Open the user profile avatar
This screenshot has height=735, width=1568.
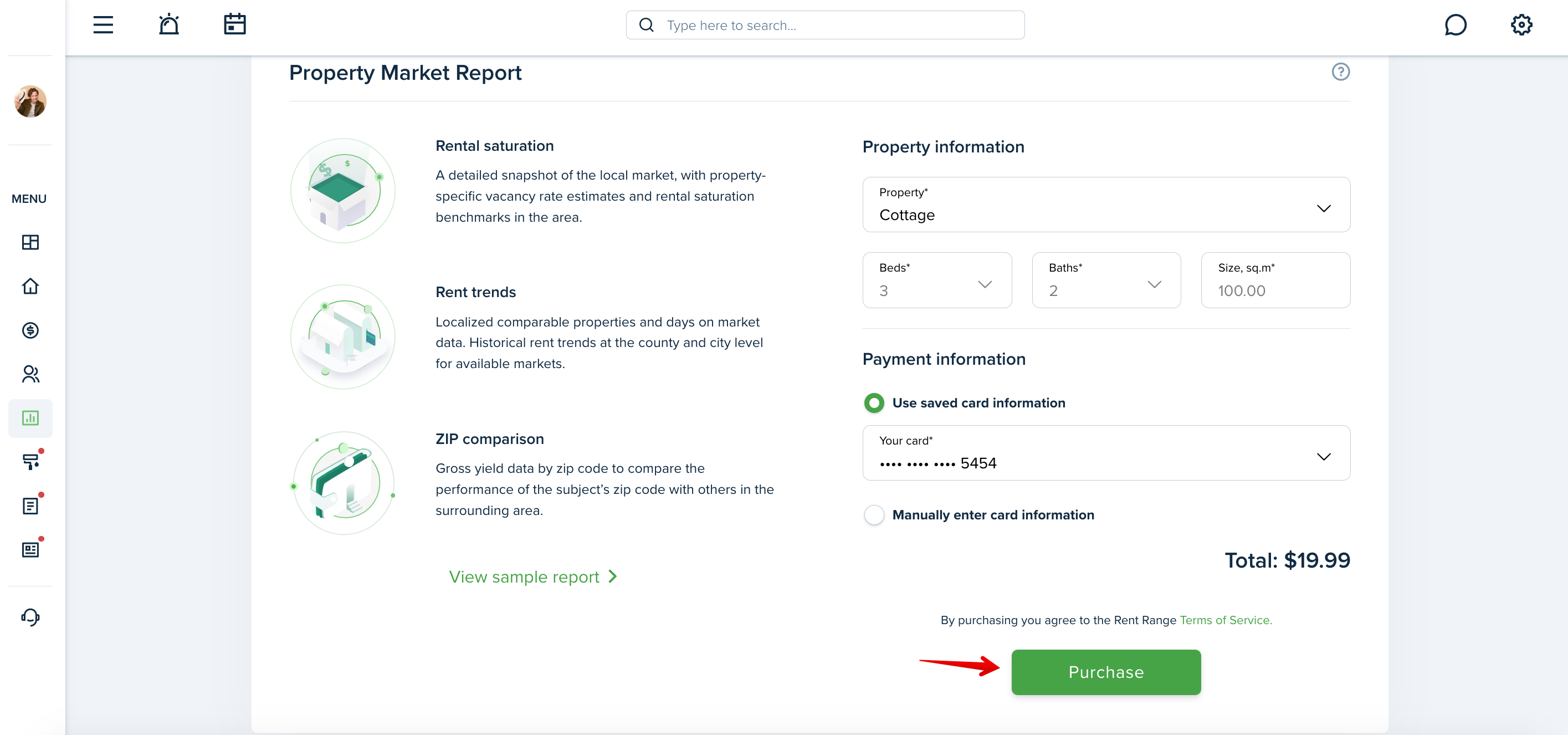coord(30,101)
